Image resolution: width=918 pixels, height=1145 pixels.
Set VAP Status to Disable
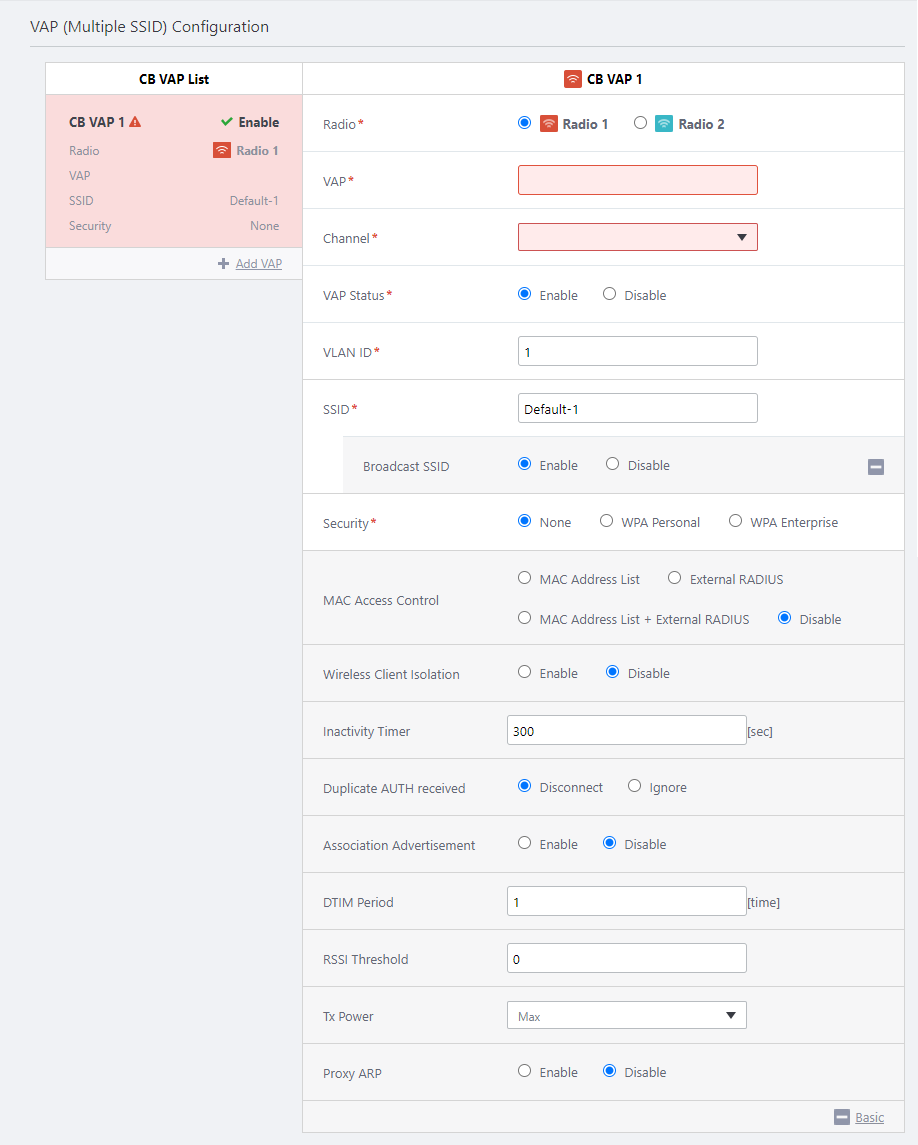609,294
